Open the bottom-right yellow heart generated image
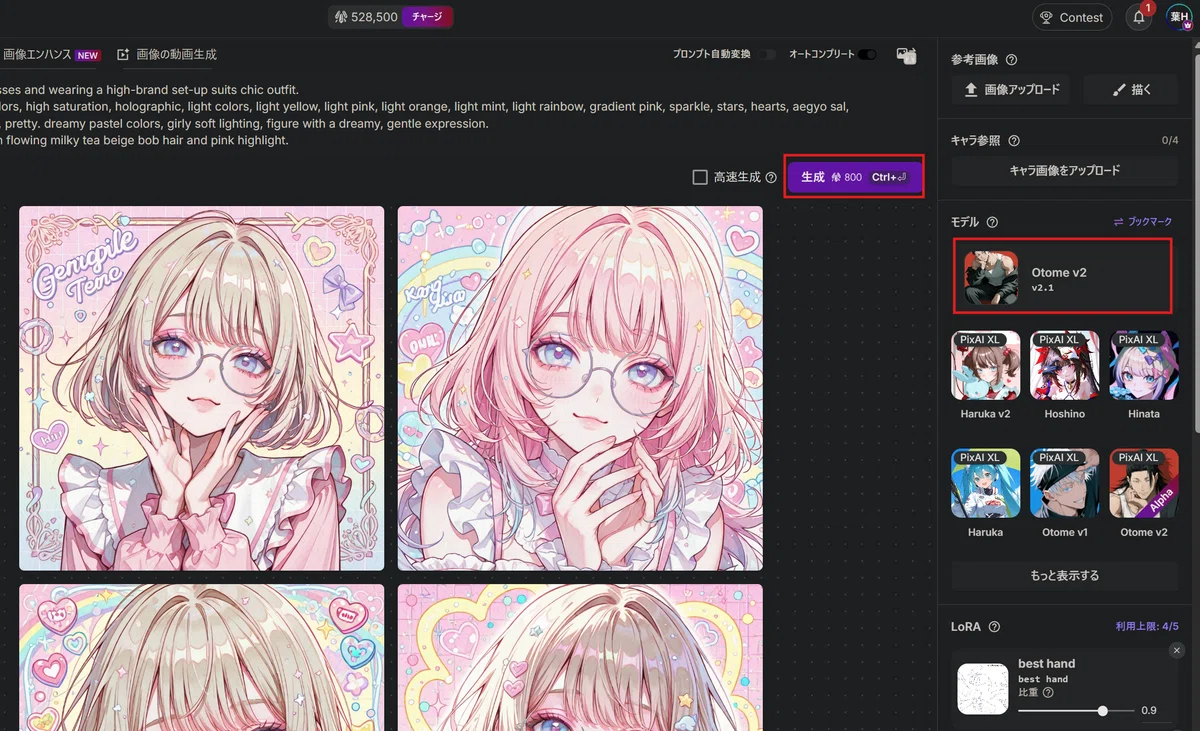 coord(580,657)
